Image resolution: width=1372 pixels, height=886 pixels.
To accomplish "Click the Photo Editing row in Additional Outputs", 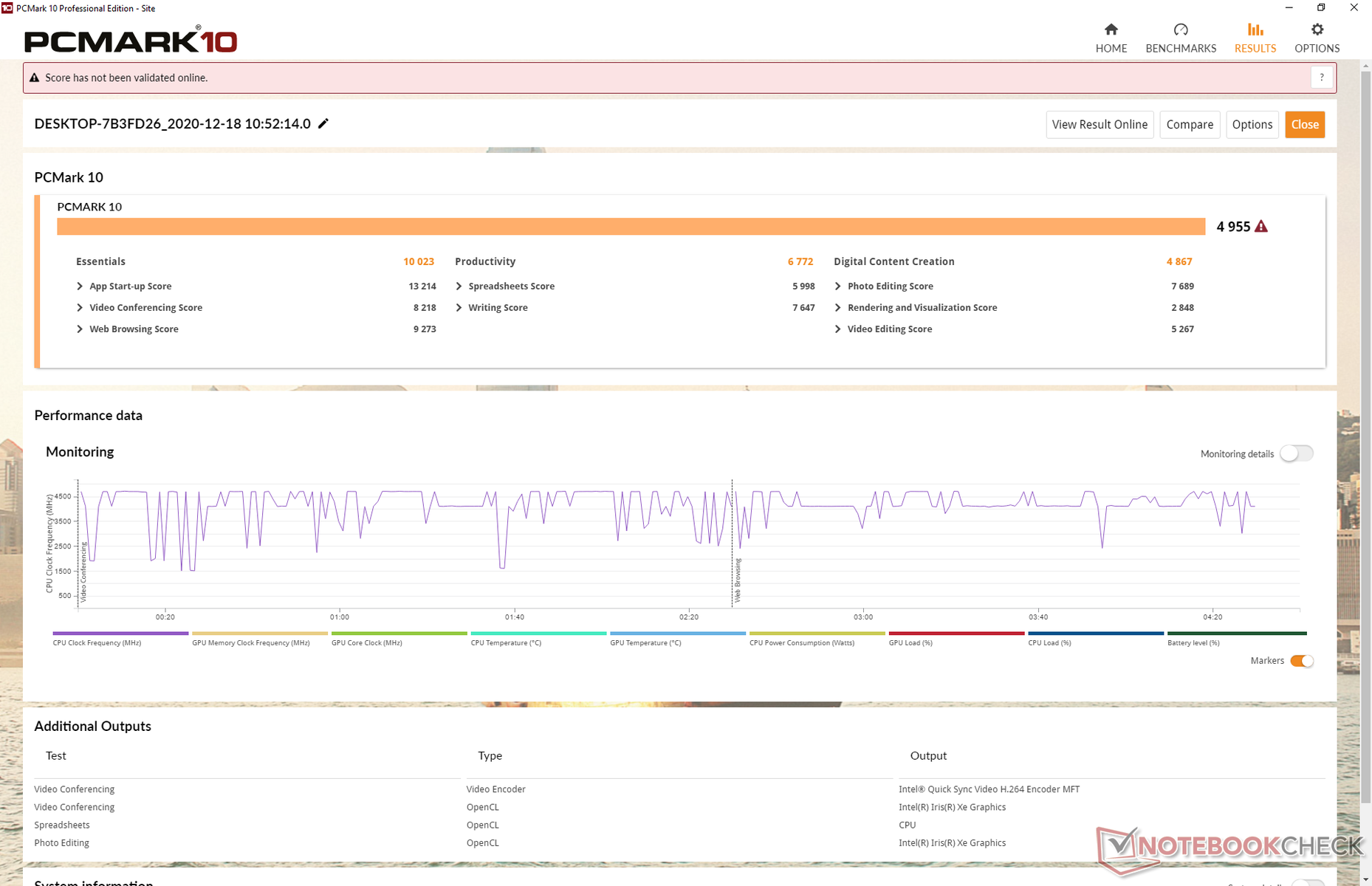I will tap(679, 842).
